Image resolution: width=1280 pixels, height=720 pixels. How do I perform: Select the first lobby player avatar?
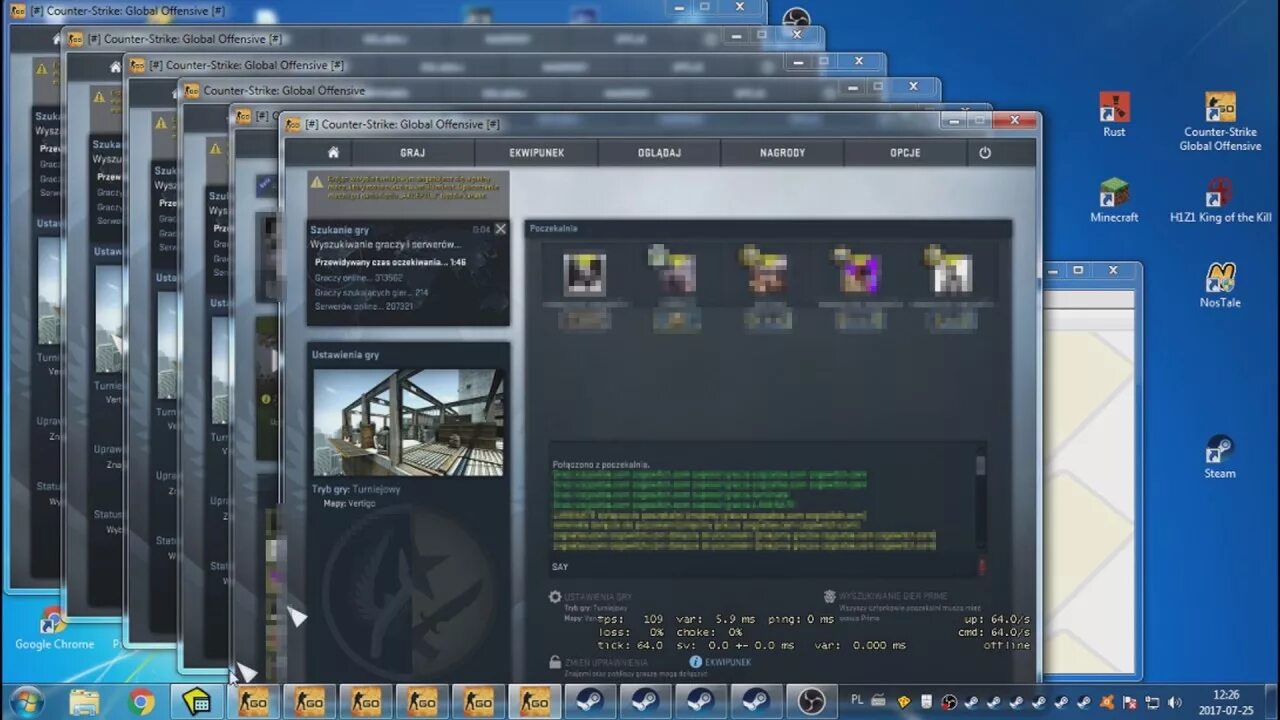tap(584, 273)
